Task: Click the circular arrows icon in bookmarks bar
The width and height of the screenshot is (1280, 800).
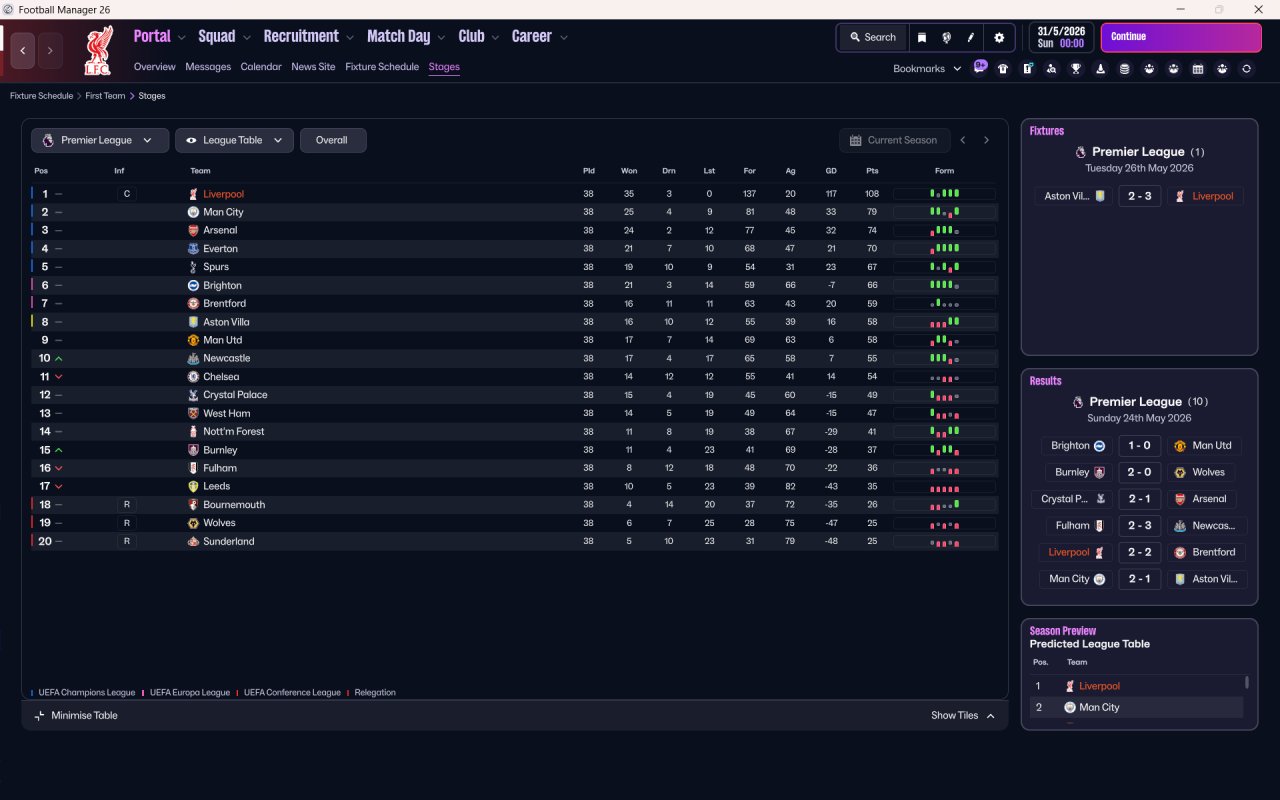Action: point(1246,69)
